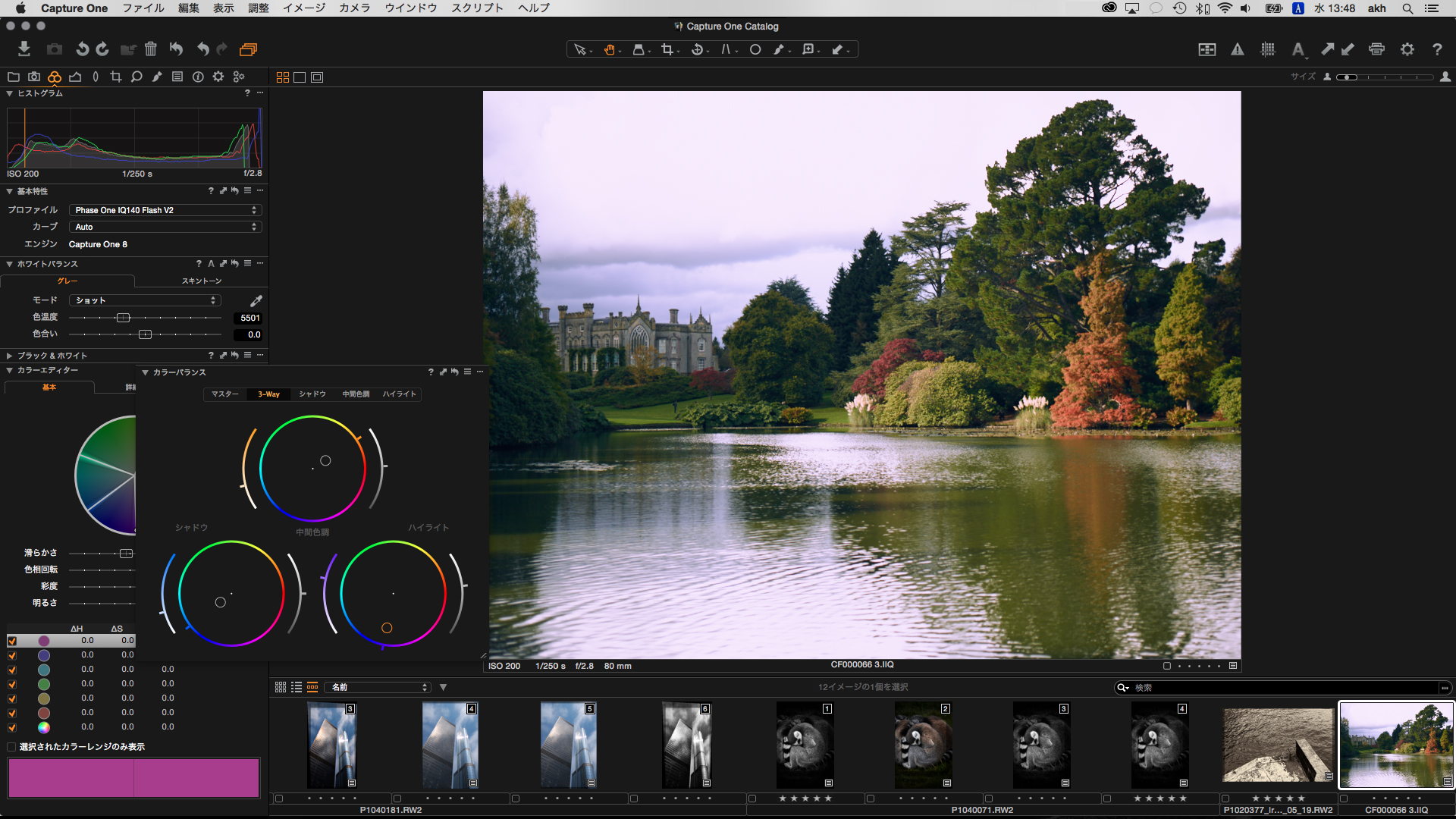Switch to the Skin Tone tab
Image resolution: width=1456 pixels, height=819 pixels.
201,281
